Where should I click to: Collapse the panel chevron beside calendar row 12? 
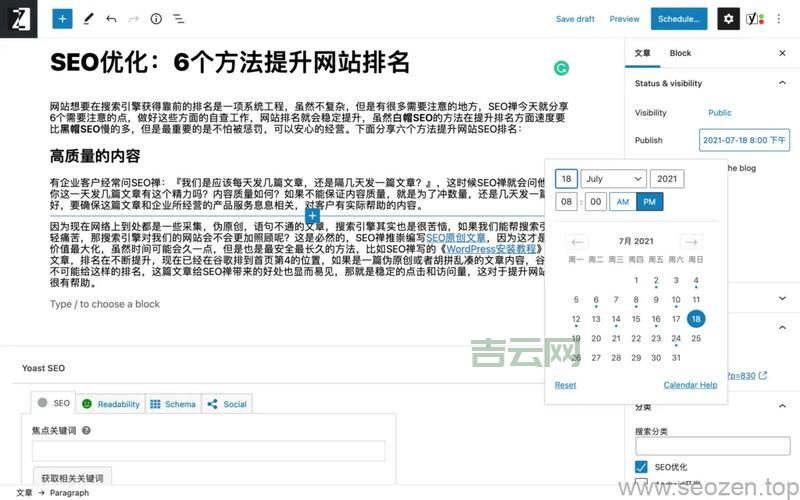click(782, 327)
